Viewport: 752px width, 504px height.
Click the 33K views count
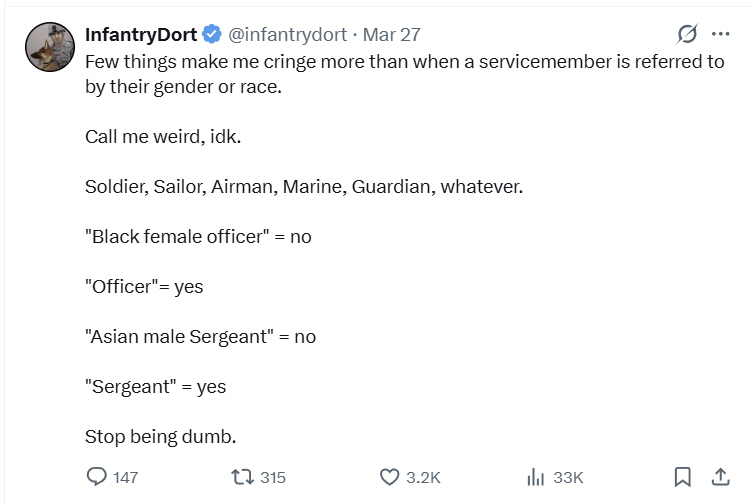pyautogui.click(x=568, y=477)
